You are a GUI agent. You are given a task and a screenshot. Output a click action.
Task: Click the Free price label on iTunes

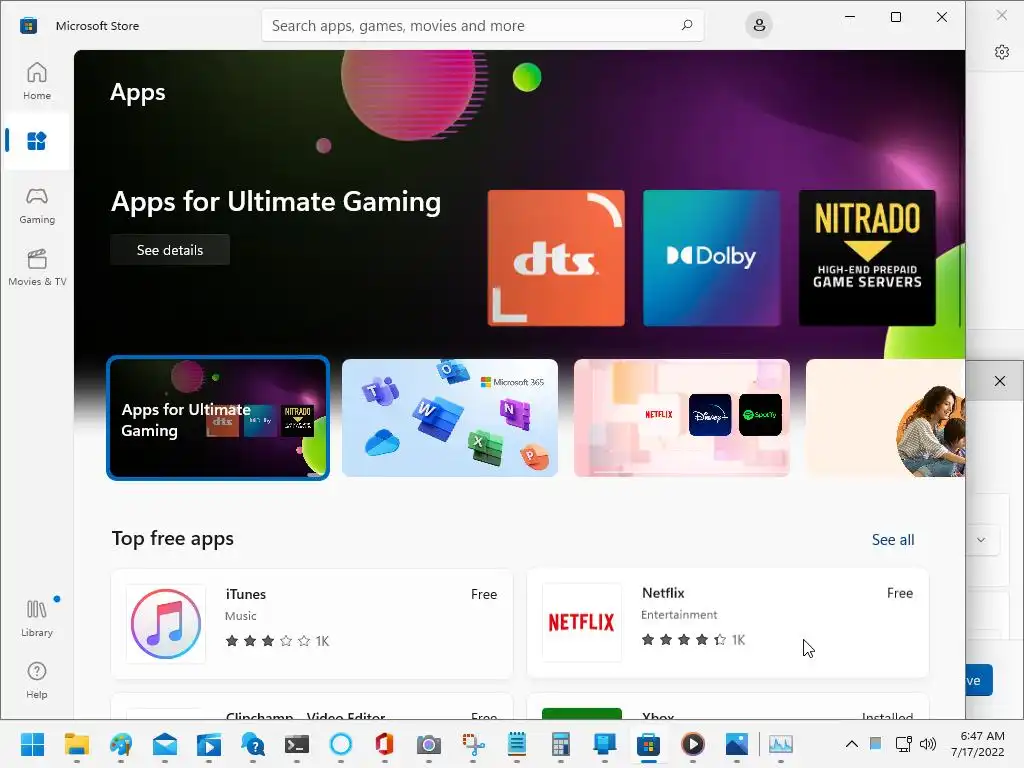click(x=484, y=594)
